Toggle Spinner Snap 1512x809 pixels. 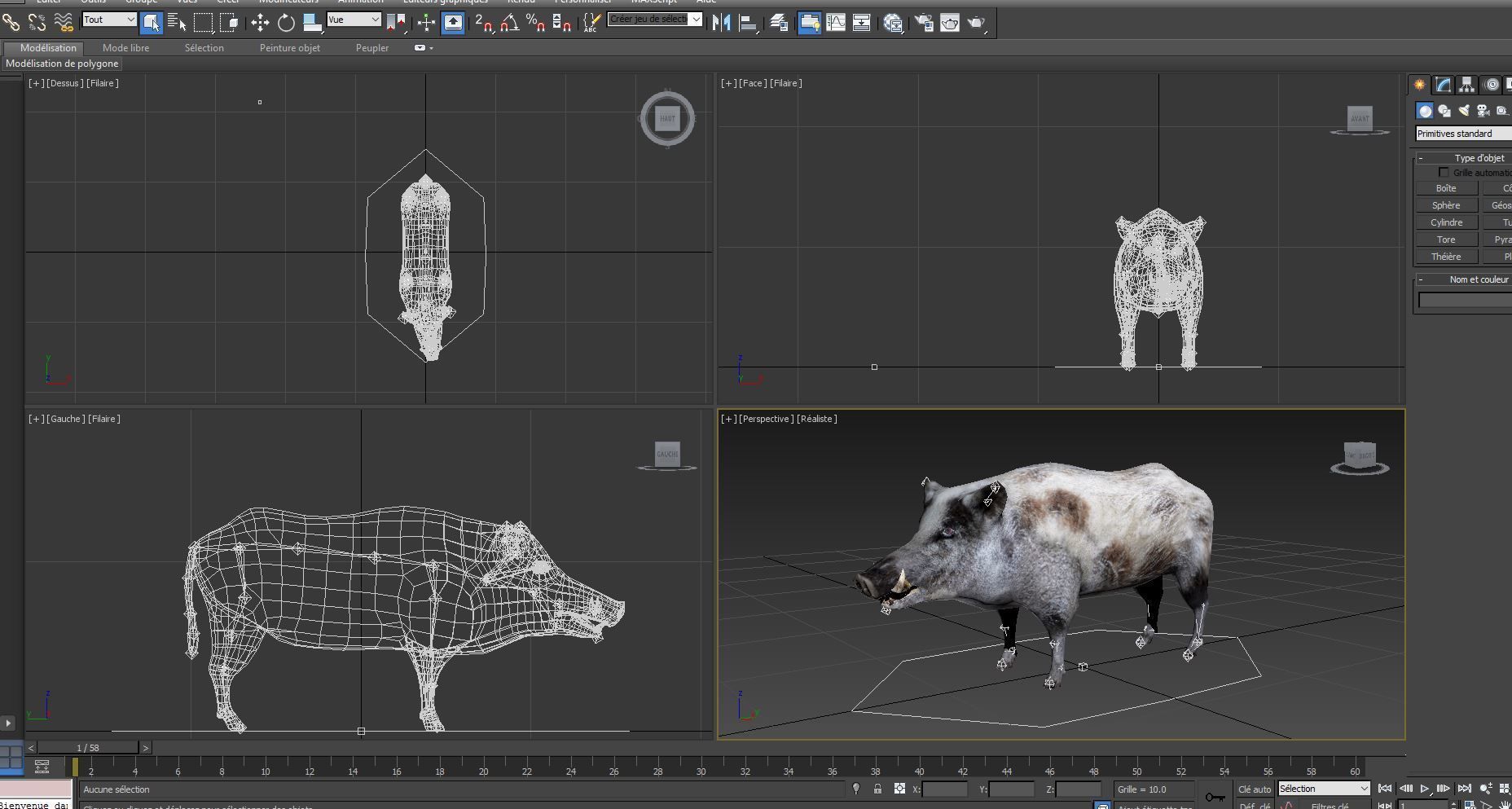[x=562, y=23]
